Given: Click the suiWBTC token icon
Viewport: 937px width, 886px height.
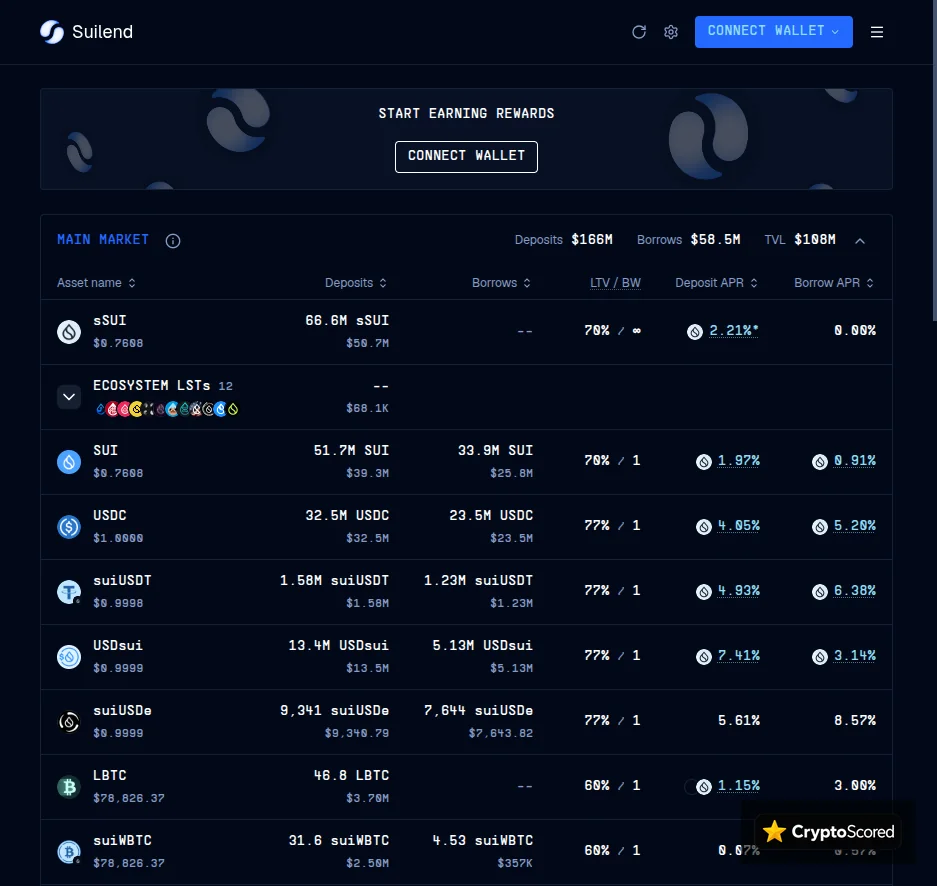Looking at the screenshot, I should (69, 852).
